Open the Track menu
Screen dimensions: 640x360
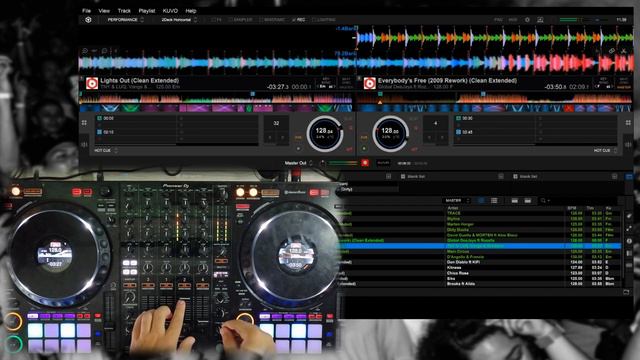[124, 11]
